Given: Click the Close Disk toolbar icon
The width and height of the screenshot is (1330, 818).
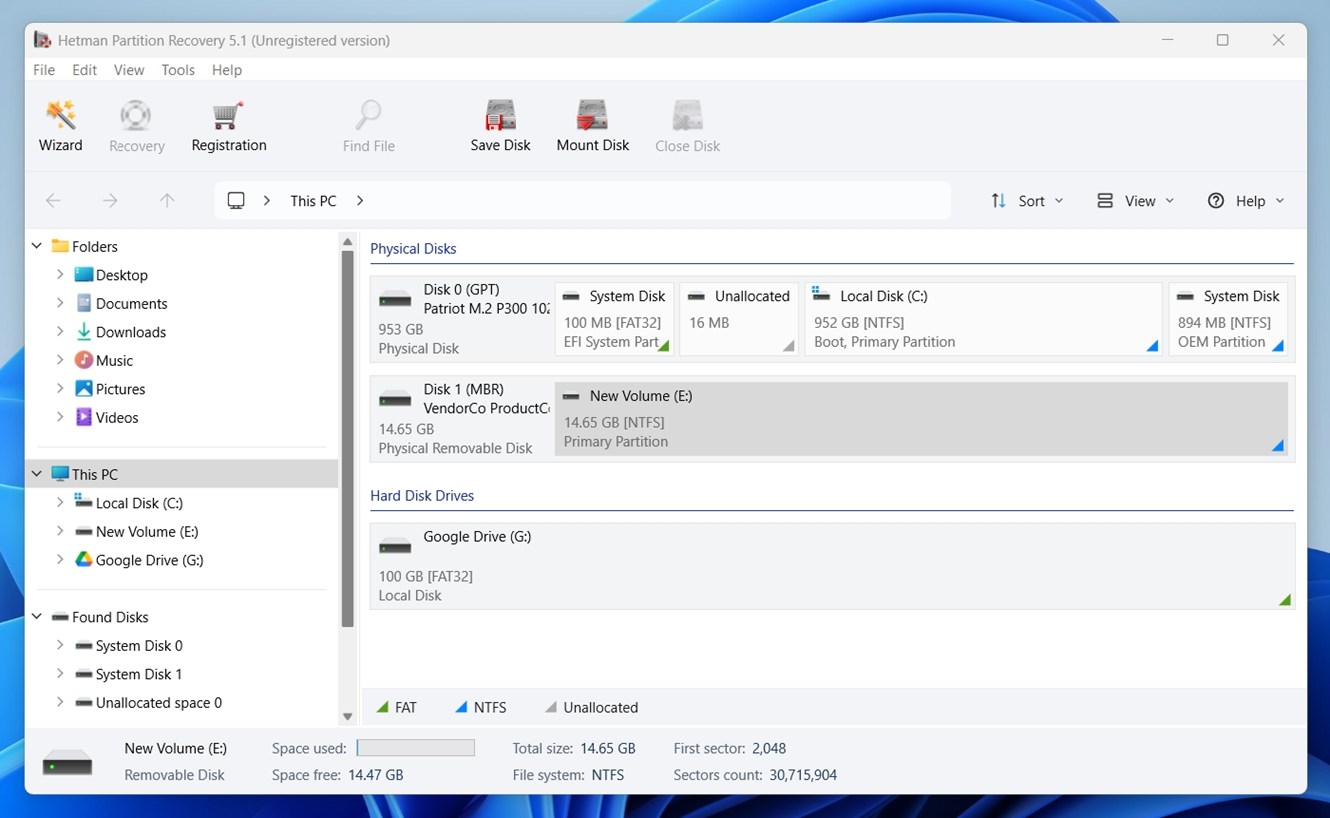Looking at the screenshot, I should click(687, 125).
